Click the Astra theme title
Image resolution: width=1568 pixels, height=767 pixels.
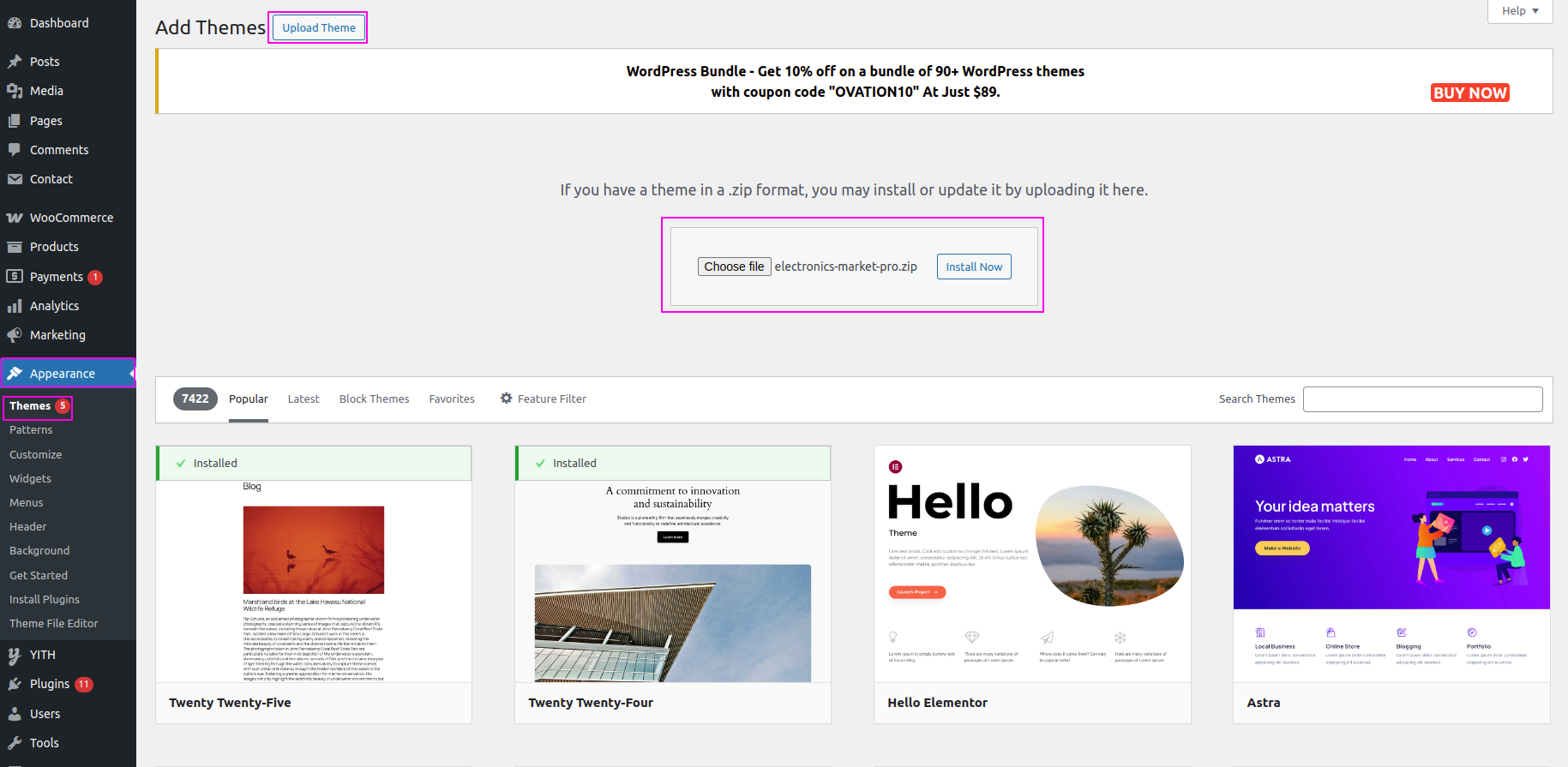click(x=1264, y=703)
